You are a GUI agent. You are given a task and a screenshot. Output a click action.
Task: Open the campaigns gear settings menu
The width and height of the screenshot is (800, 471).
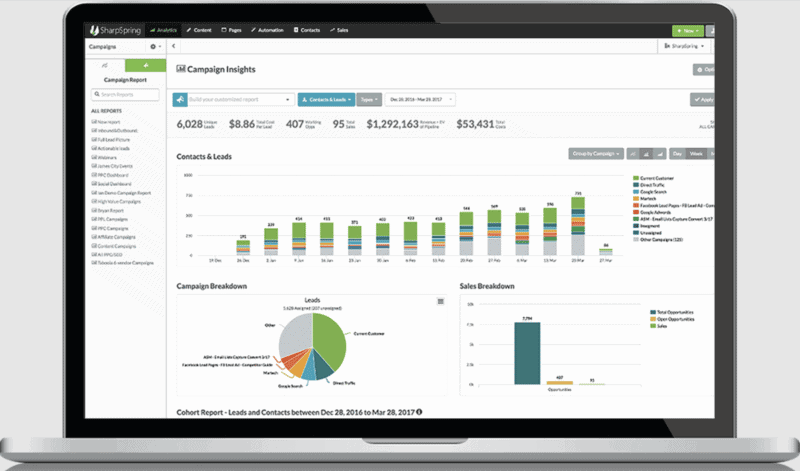coord(155,46)
